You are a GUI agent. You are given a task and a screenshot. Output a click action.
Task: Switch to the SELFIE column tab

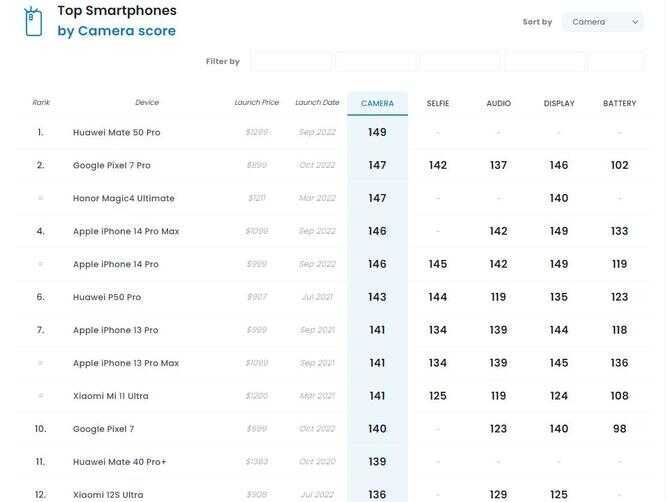click(x=438, y=104)
